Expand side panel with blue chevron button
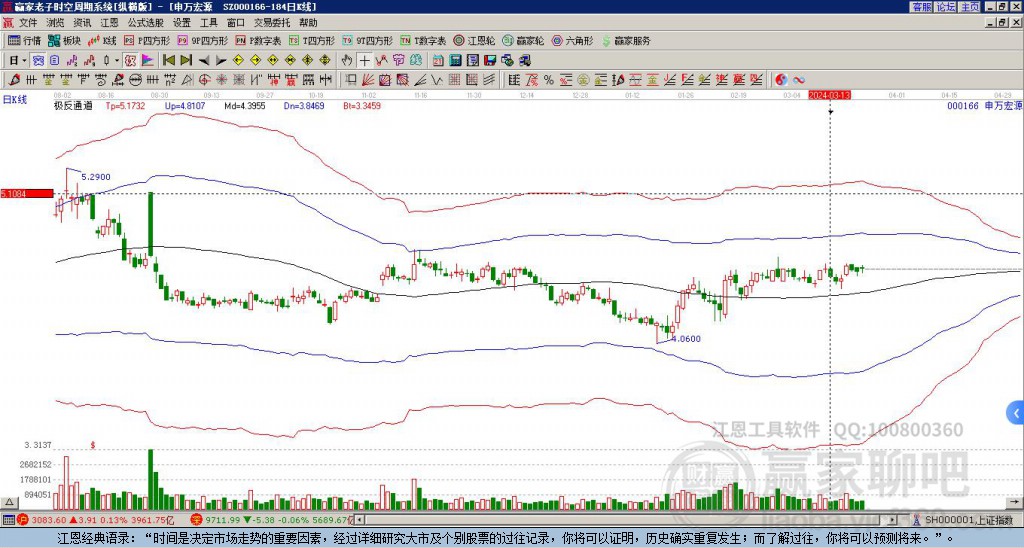Image resolution: width=1024 pixels, height=548 pixels. 1016,413
